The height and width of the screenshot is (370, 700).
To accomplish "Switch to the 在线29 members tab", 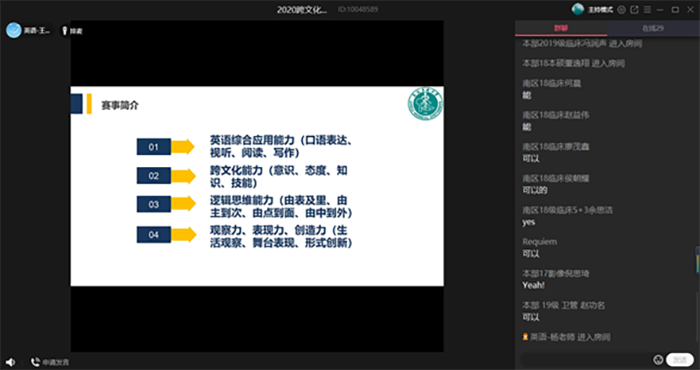I will tap(653, 28).
